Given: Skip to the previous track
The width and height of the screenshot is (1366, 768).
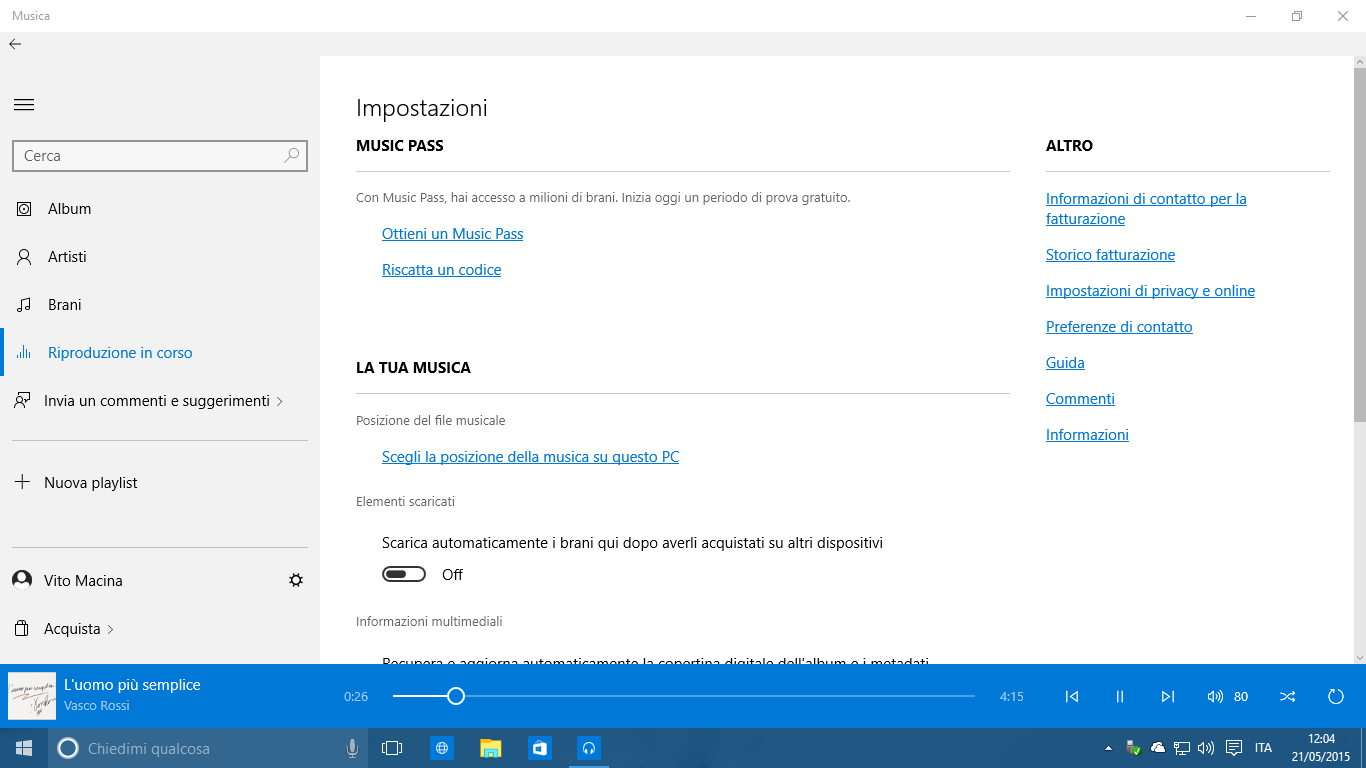Looking at the screenshot, I should pos(1072,696).
